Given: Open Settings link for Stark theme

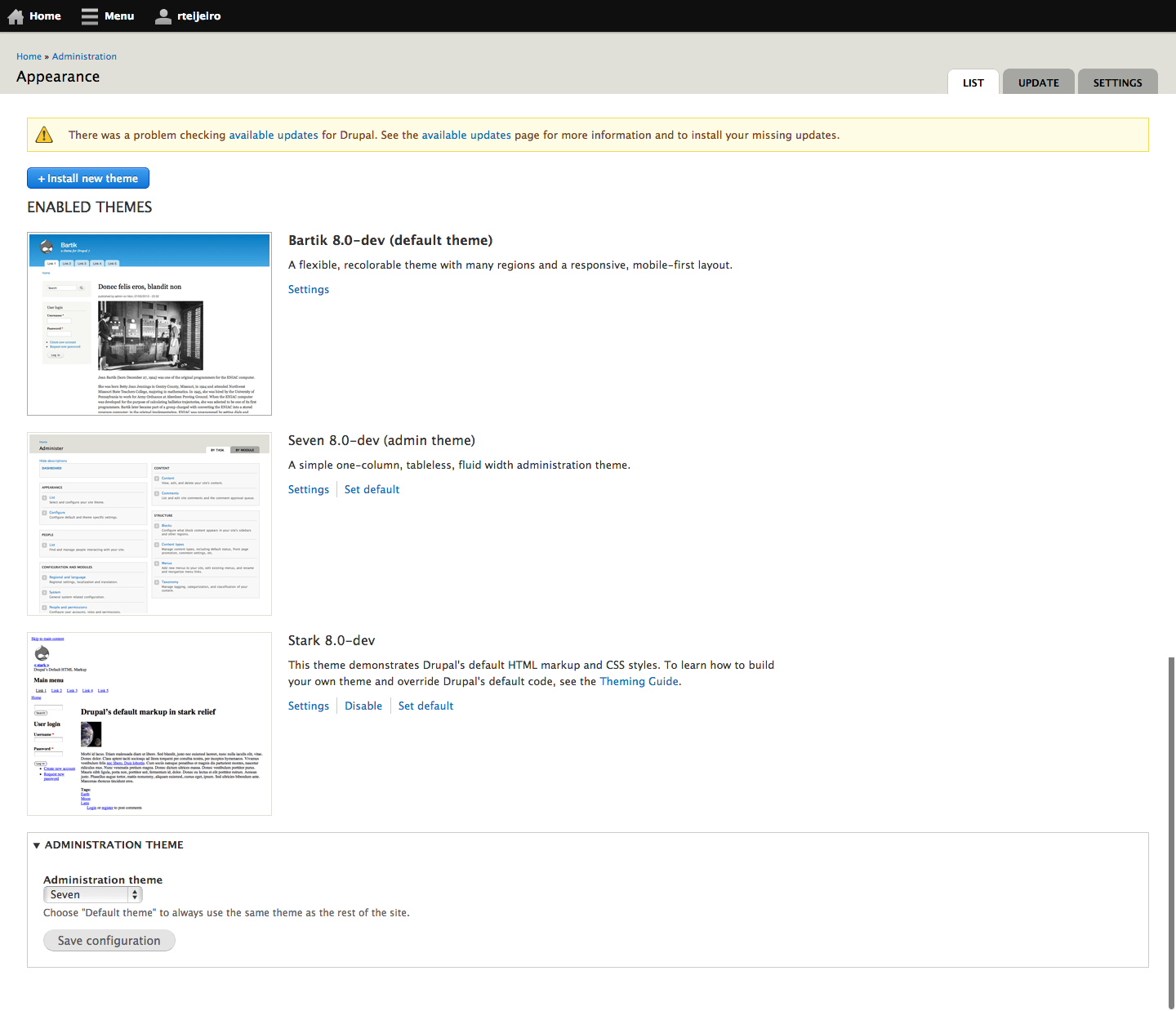Looking at the screenshot, I should tap(309, 706).
